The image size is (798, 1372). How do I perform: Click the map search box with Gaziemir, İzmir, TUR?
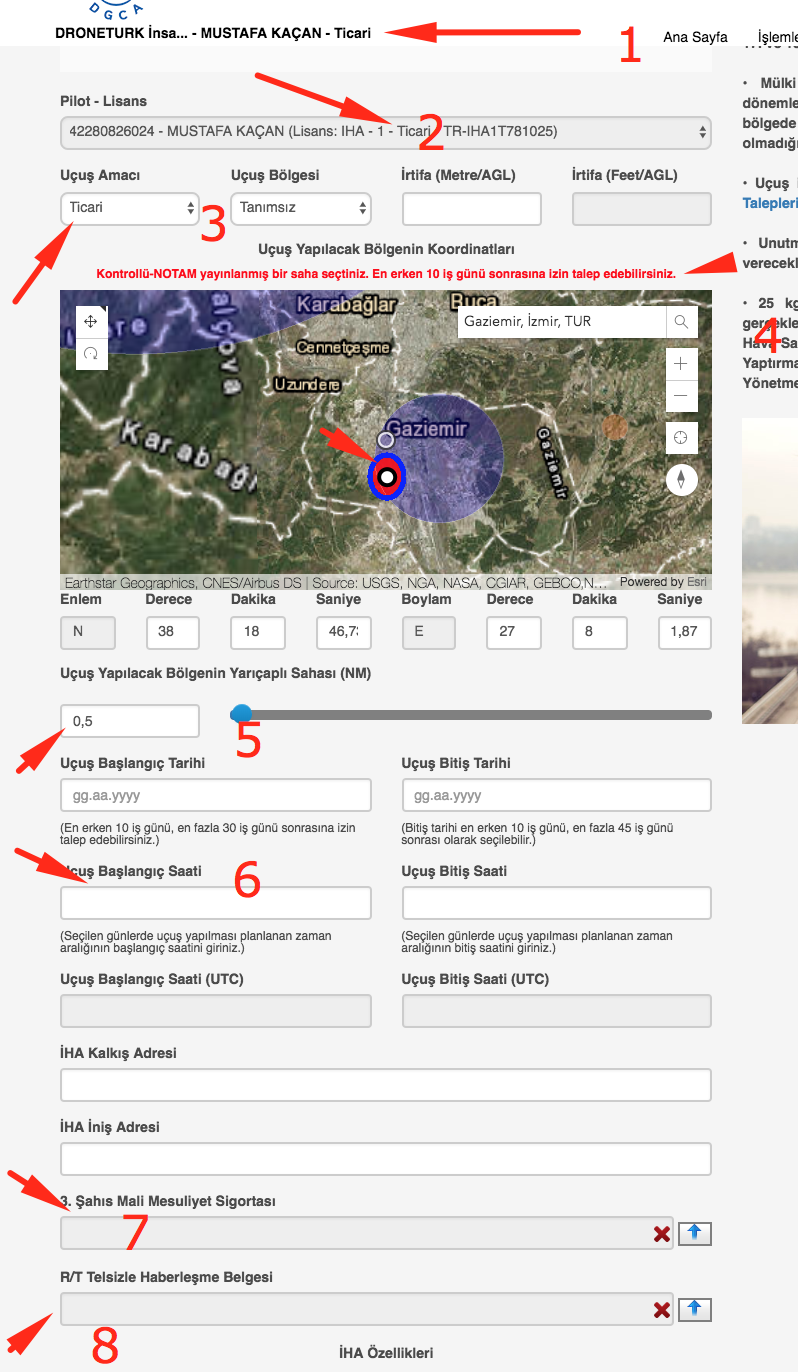point(562,322)
